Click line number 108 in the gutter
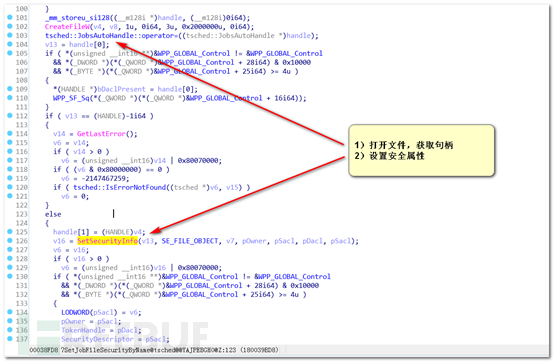Viewport: 554px width, 362px height. tap(22, 80)
